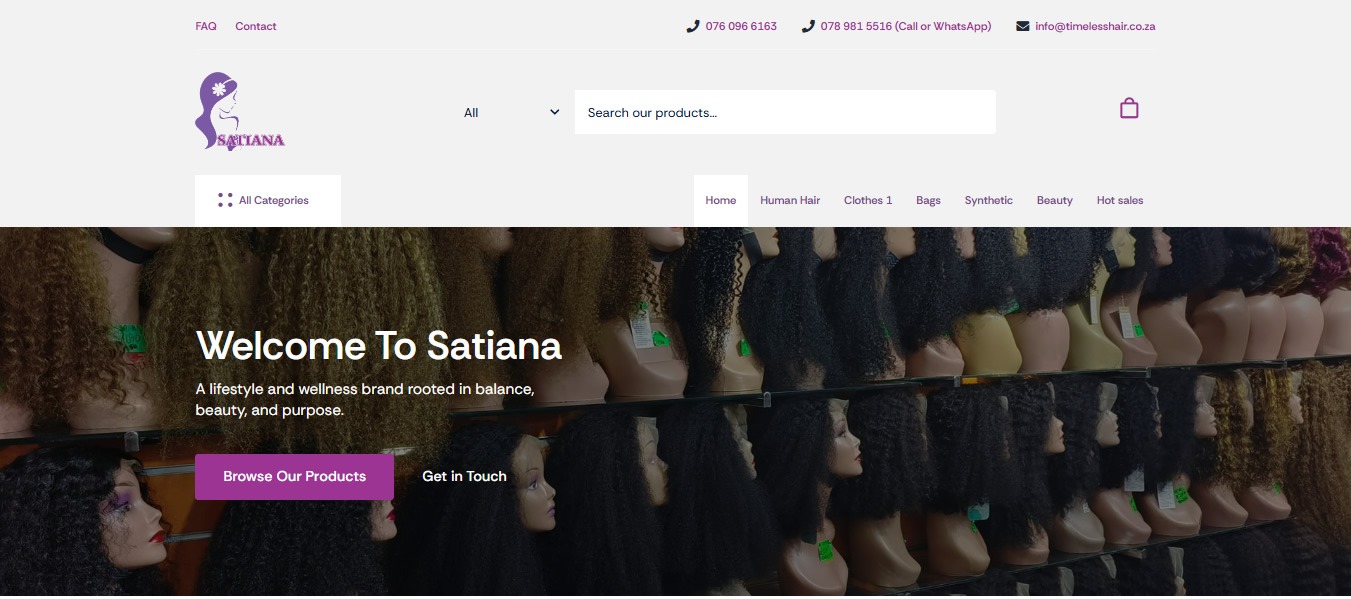
Task: Visit the Hot sales section
Action: point(1119,200)
